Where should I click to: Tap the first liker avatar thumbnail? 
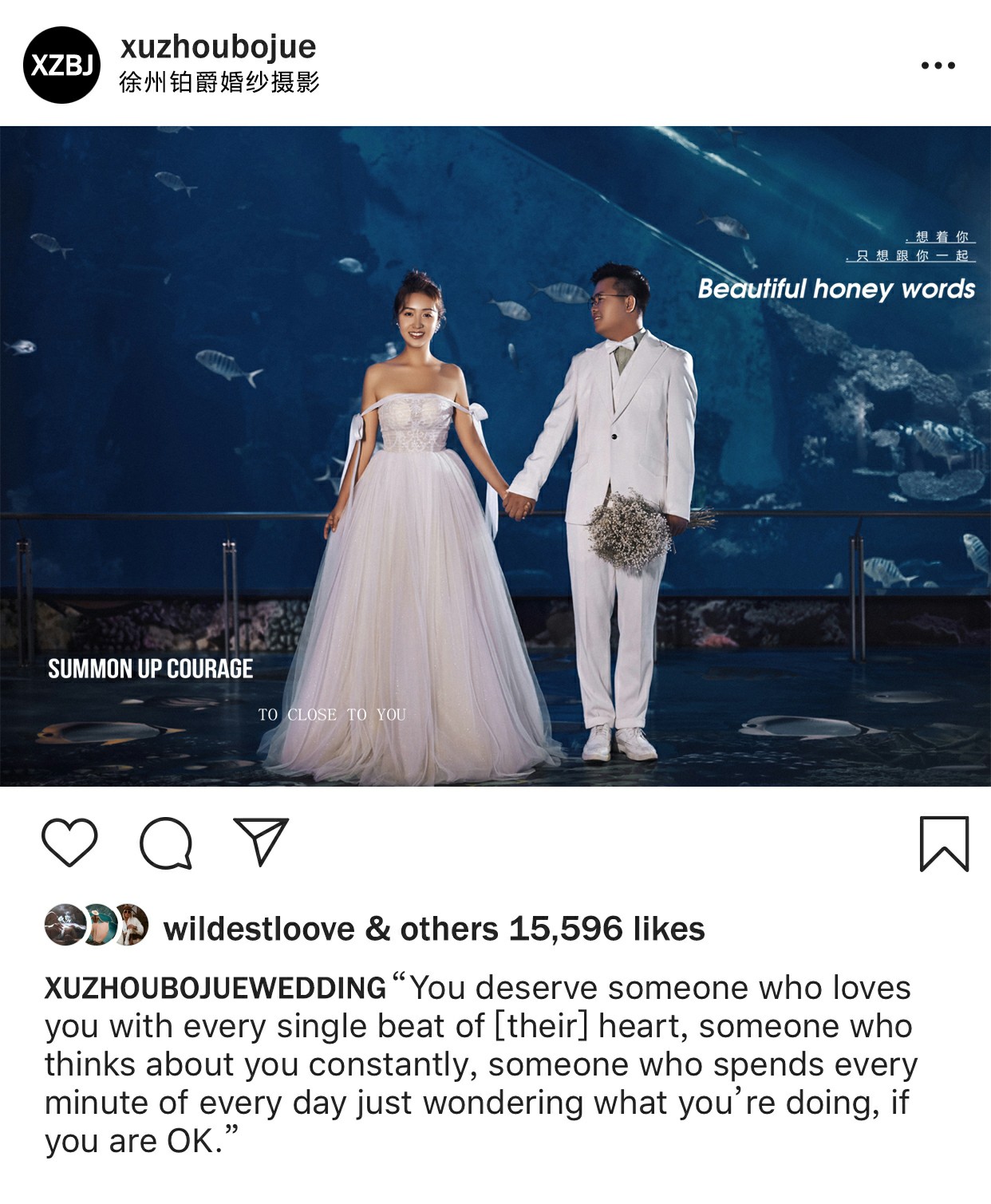pos(65,926)
